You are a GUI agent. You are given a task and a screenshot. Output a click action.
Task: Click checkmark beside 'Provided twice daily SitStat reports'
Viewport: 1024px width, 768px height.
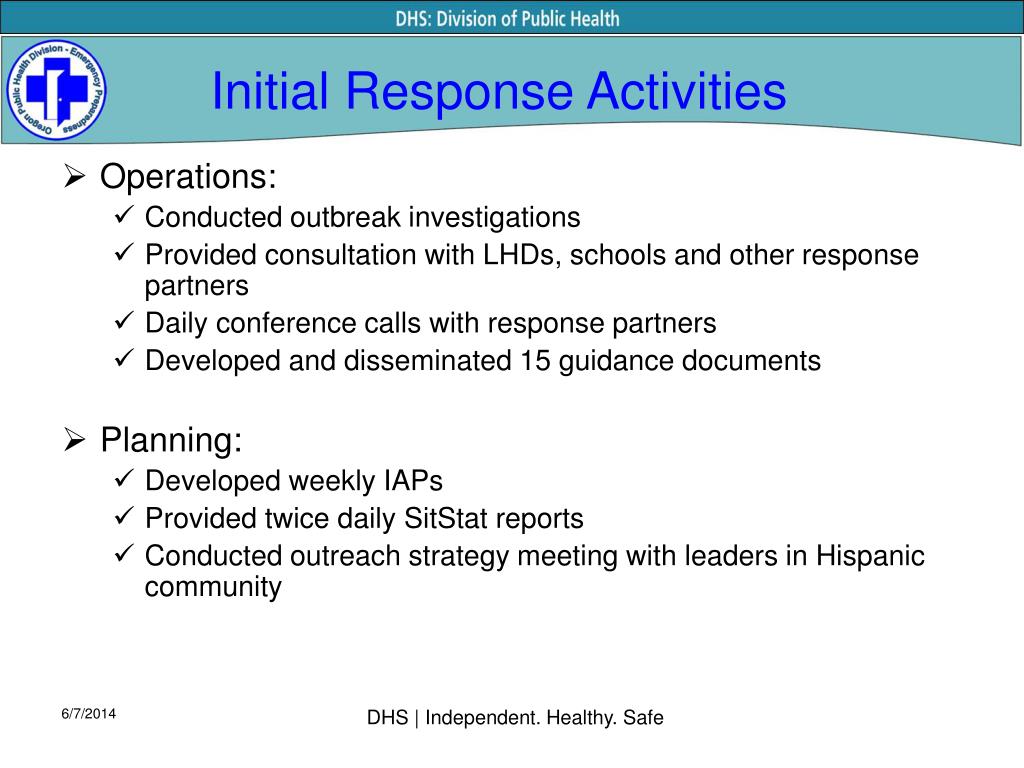123,515
